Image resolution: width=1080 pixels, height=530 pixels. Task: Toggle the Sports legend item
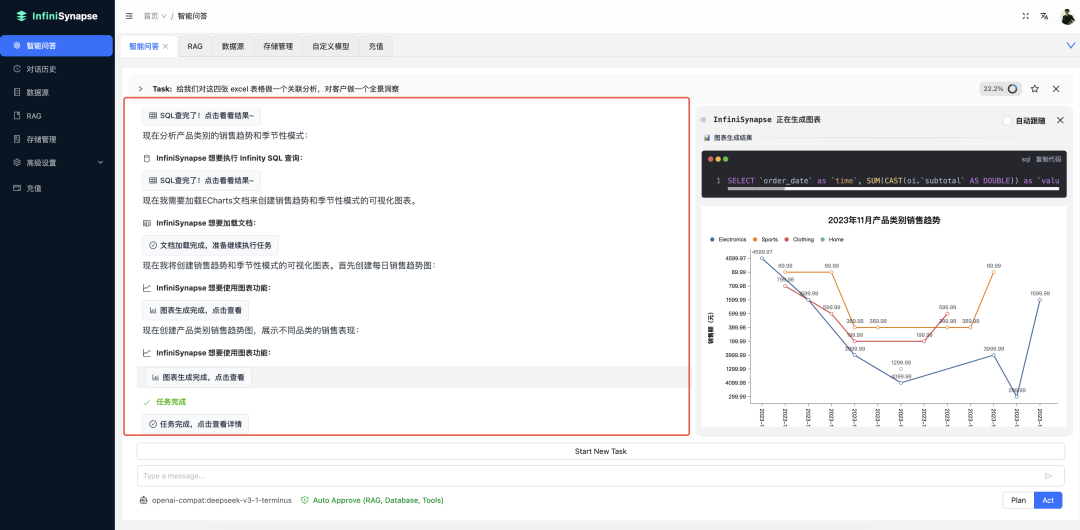(764, 239)
